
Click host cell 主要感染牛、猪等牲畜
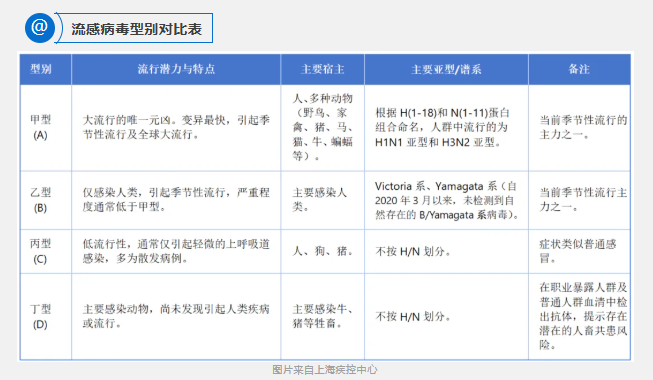[323, 316]
